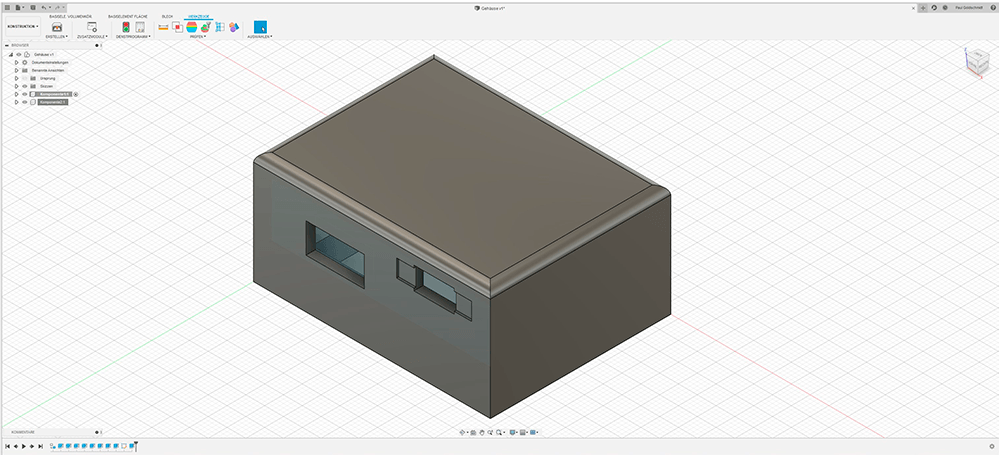Open the Prüfen dropdown label

197,36
